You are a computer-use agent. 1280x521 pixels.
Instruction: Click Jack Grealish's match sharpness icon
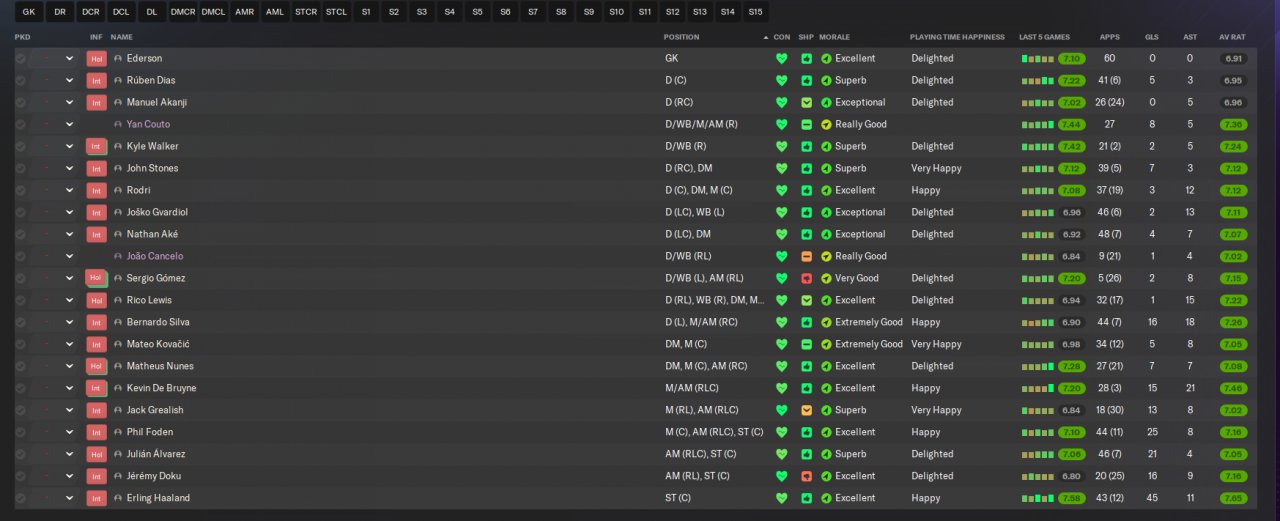(x=806, y=410)
